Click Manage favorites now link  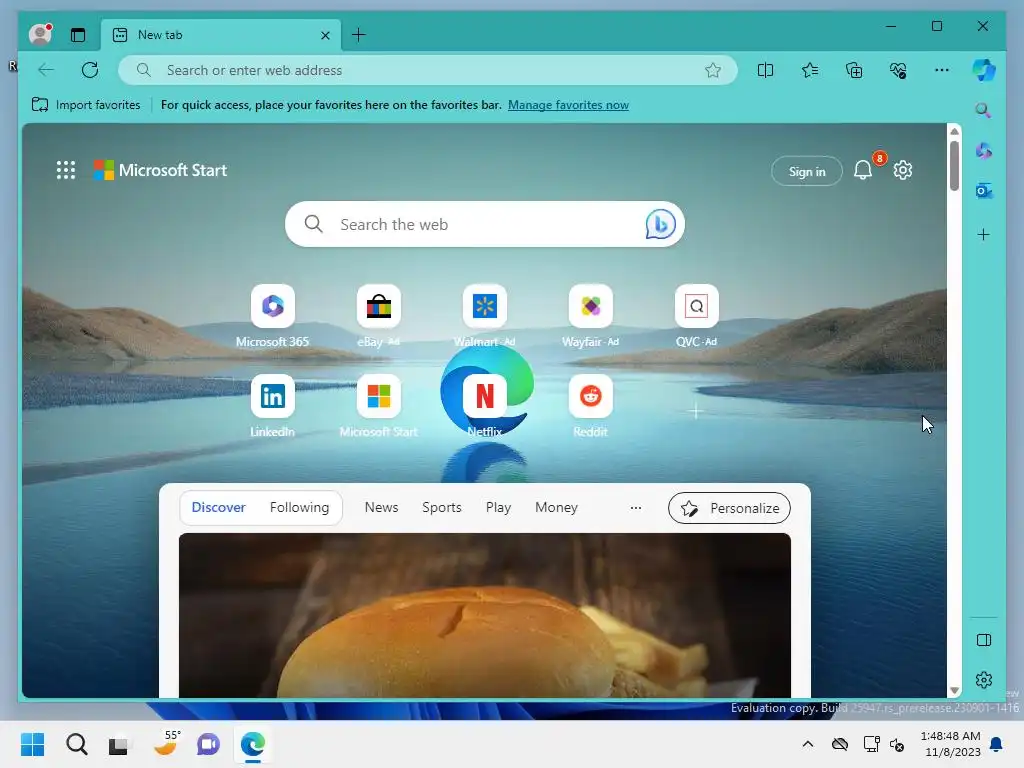click(568, 105)
